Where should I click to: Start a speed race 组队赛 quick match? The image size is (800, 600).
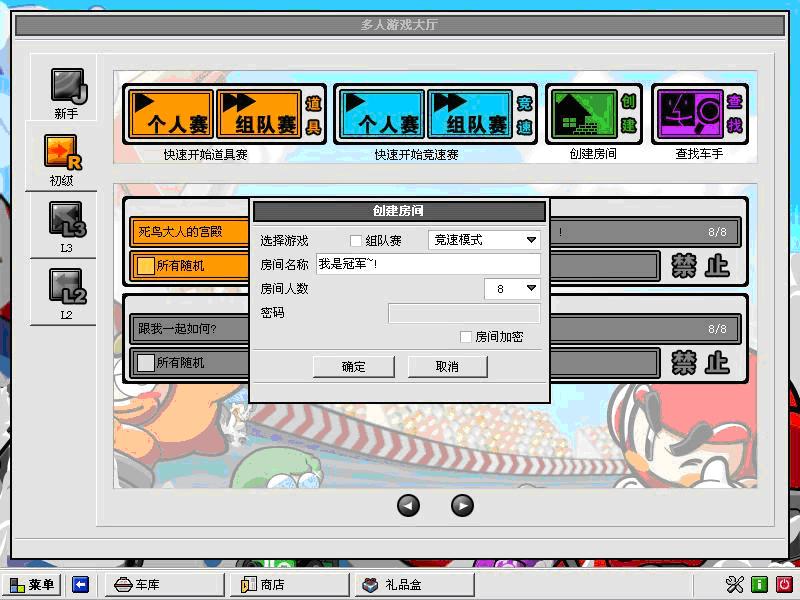469,114
